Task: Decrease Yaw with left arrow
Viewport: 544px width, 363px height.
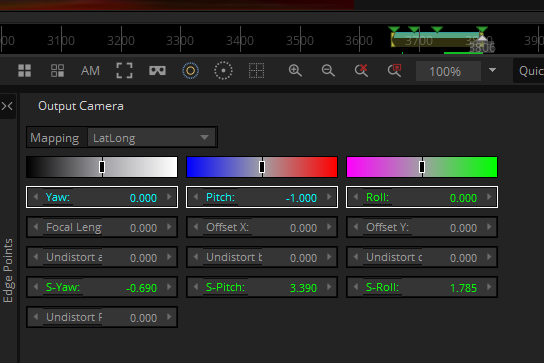Action: click(35, 197)
